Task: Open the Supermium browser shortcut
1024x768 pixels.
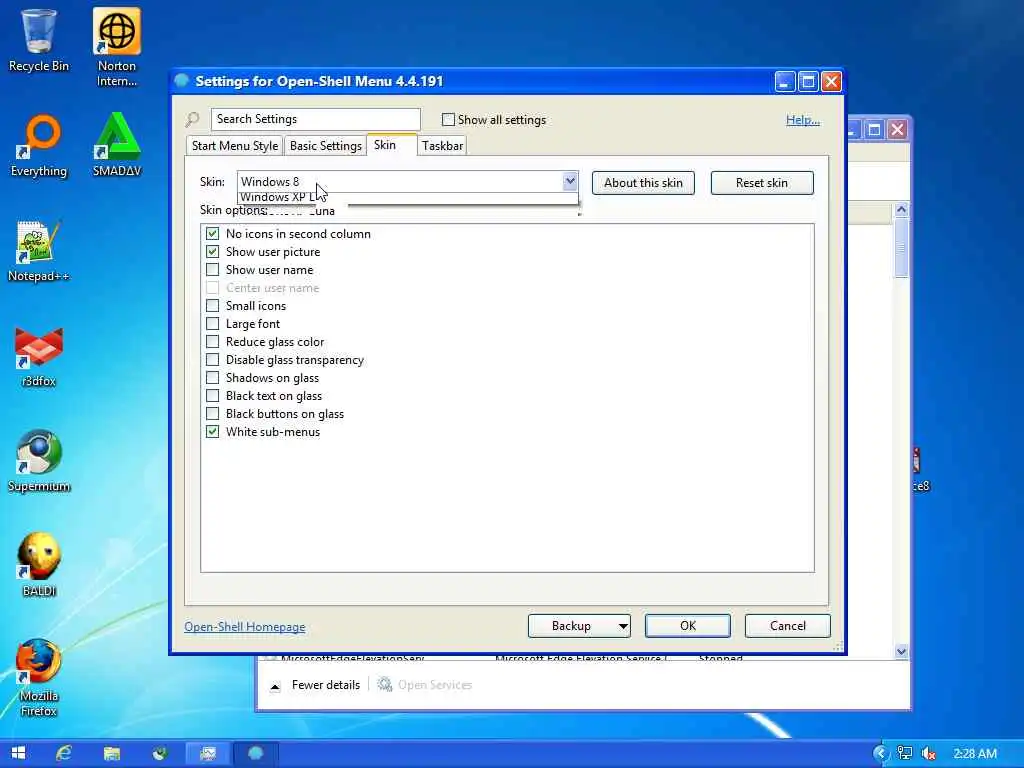Action: [39, 461]
